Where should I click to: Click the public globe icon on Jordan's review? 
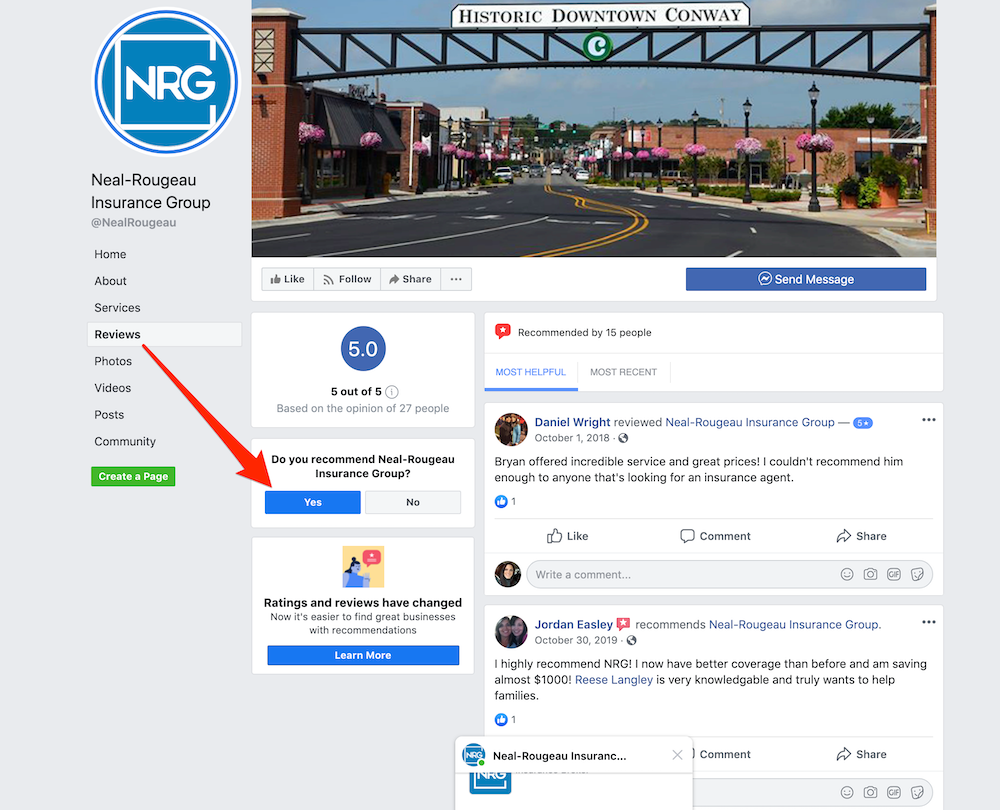click(631, 640)
